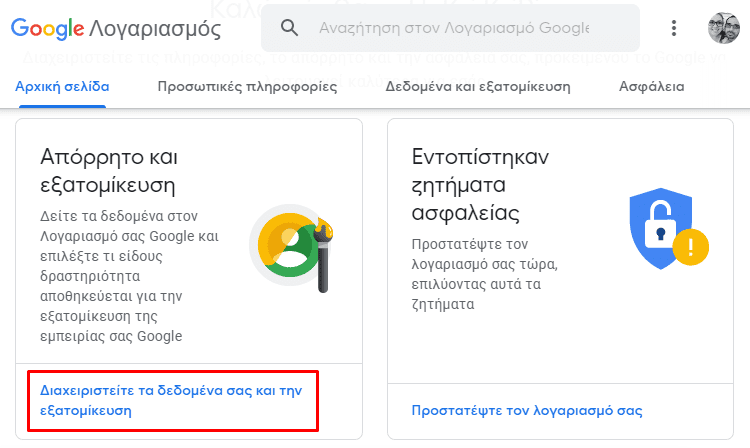Screen dimensions: 750x448
Task: Open the three-dot options menu
Action: [673, 28]
